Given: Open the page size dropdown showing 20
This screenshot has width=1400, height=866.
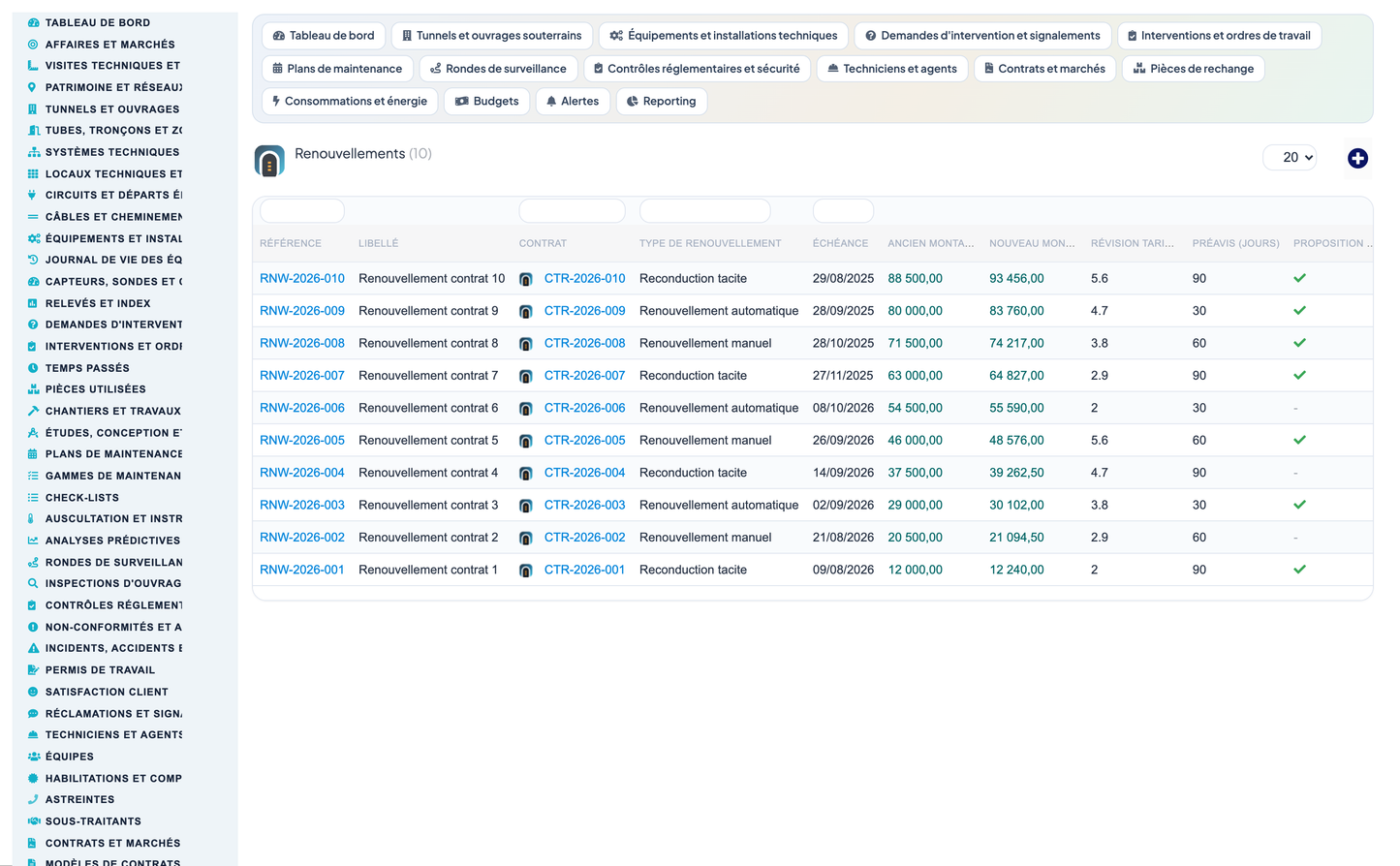Looking at the screenshot, I should pyautogui.click(x=1290, y=157).
